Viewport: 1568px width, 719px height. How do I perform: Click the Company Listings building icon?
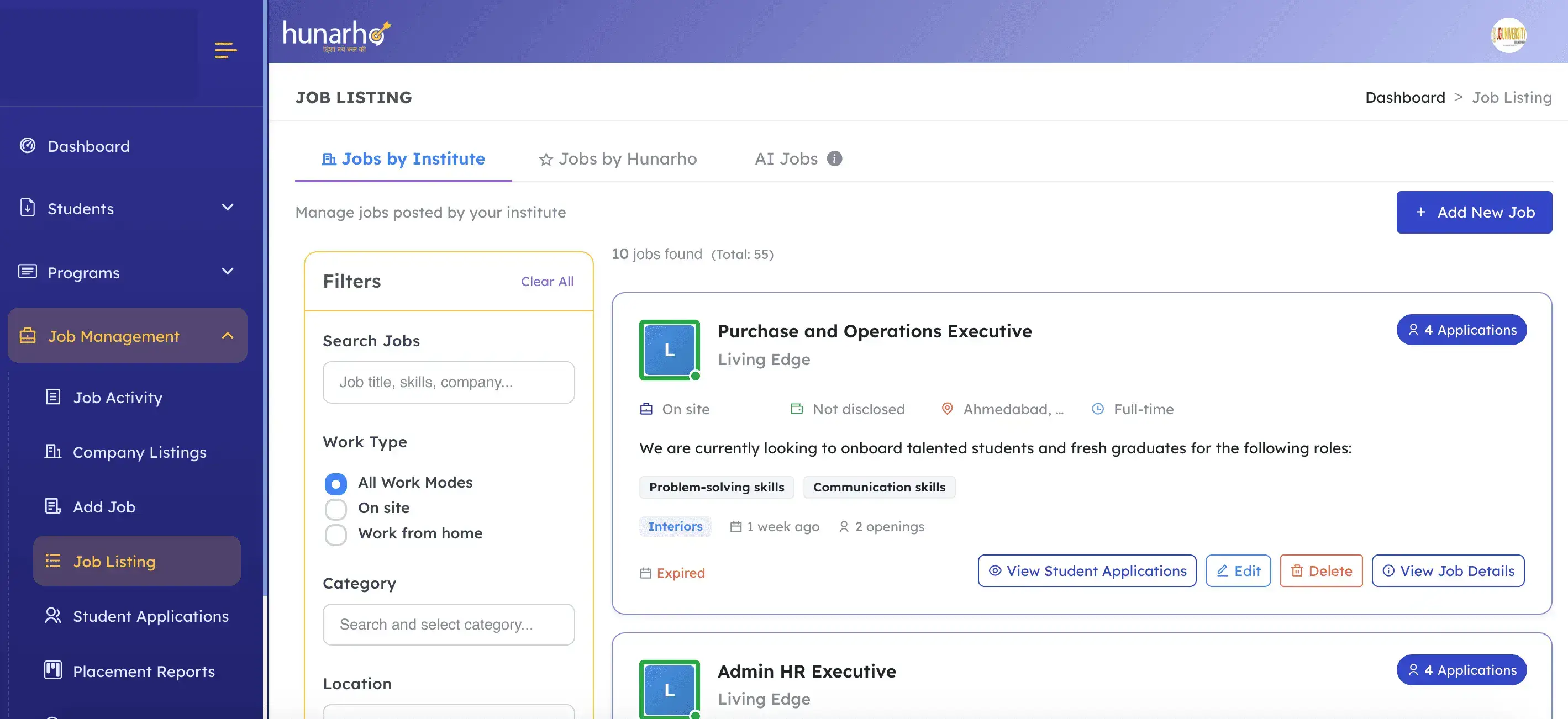point(53,451)
